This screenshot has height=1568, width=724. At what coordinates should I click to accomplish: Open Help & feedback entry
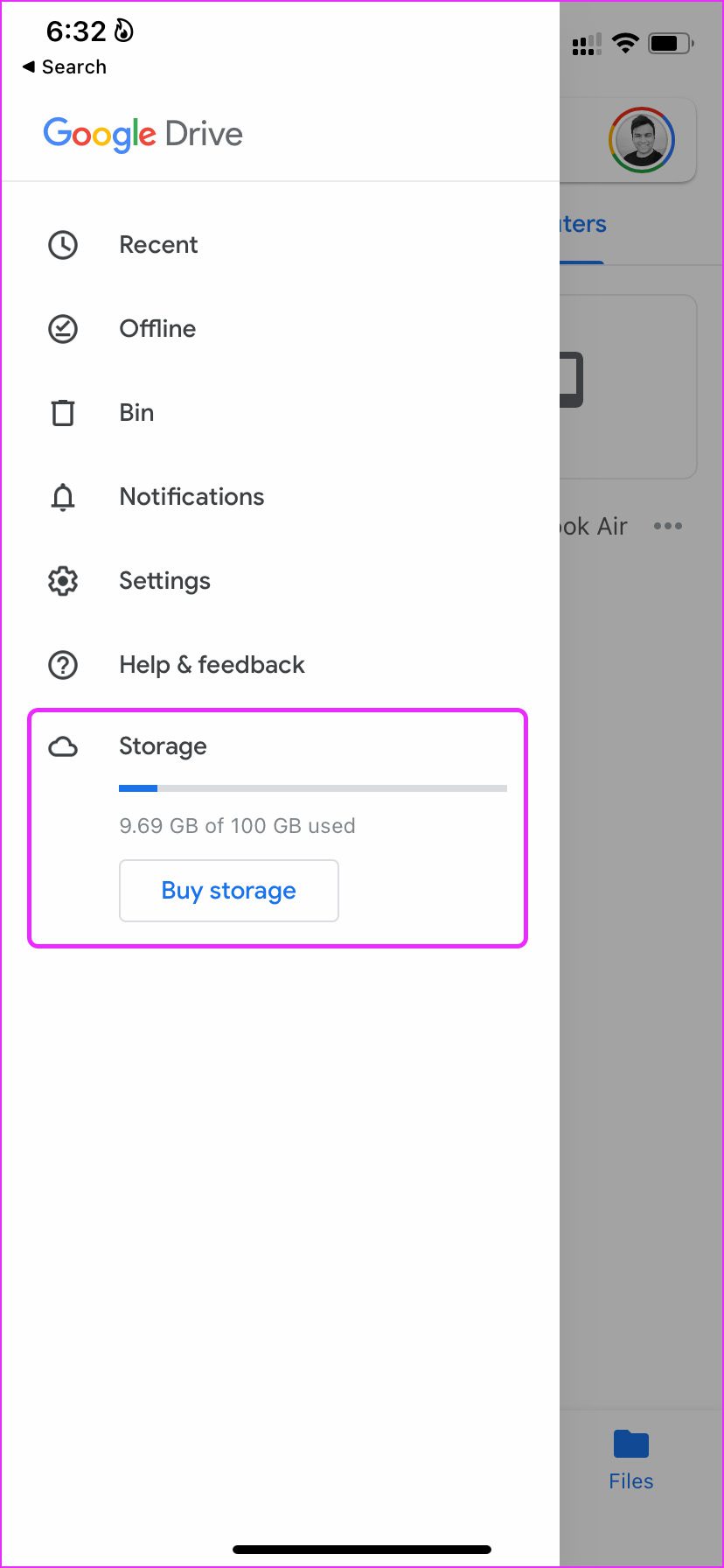pyautogui.click(x=212, y=665)
